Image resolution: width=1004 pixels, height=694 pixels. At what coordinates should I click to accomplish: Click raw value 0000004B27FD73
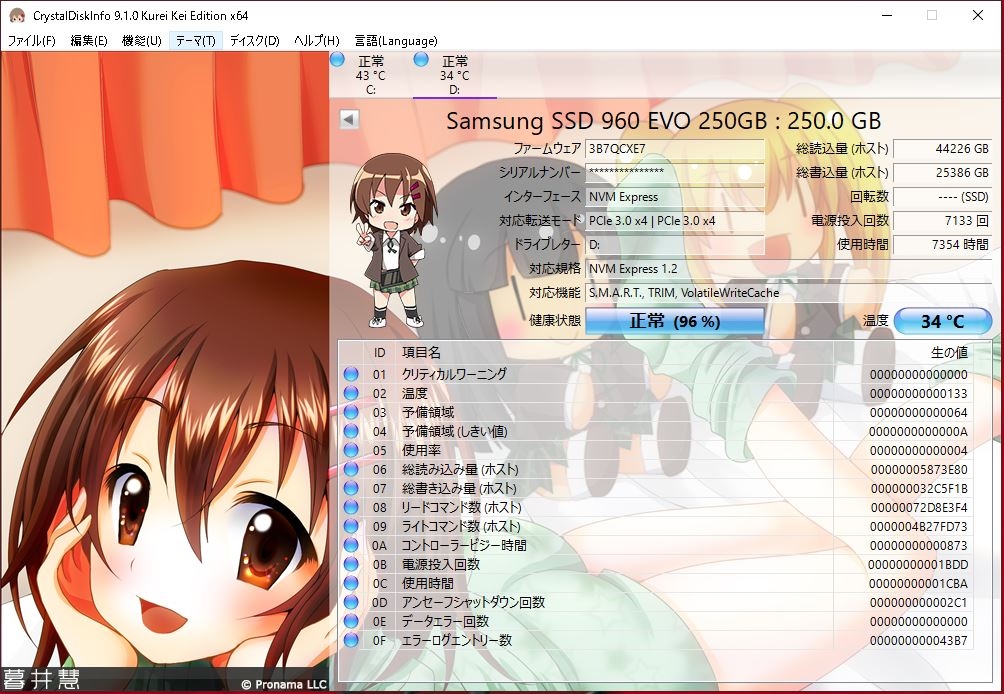tap(918, 526)
